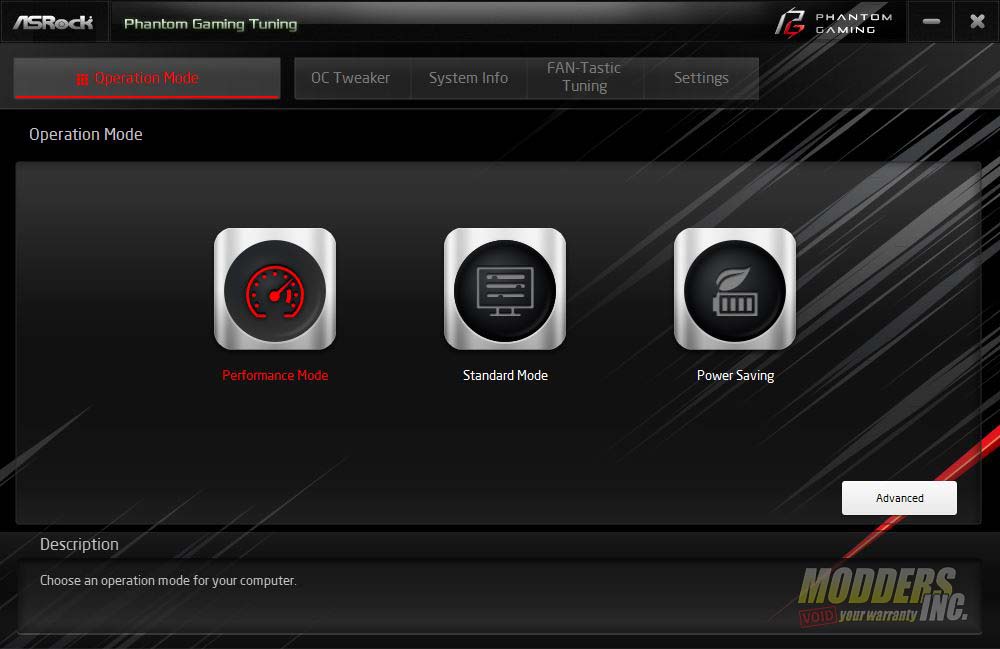Click the Advanced button

click(x=899, y=498)
